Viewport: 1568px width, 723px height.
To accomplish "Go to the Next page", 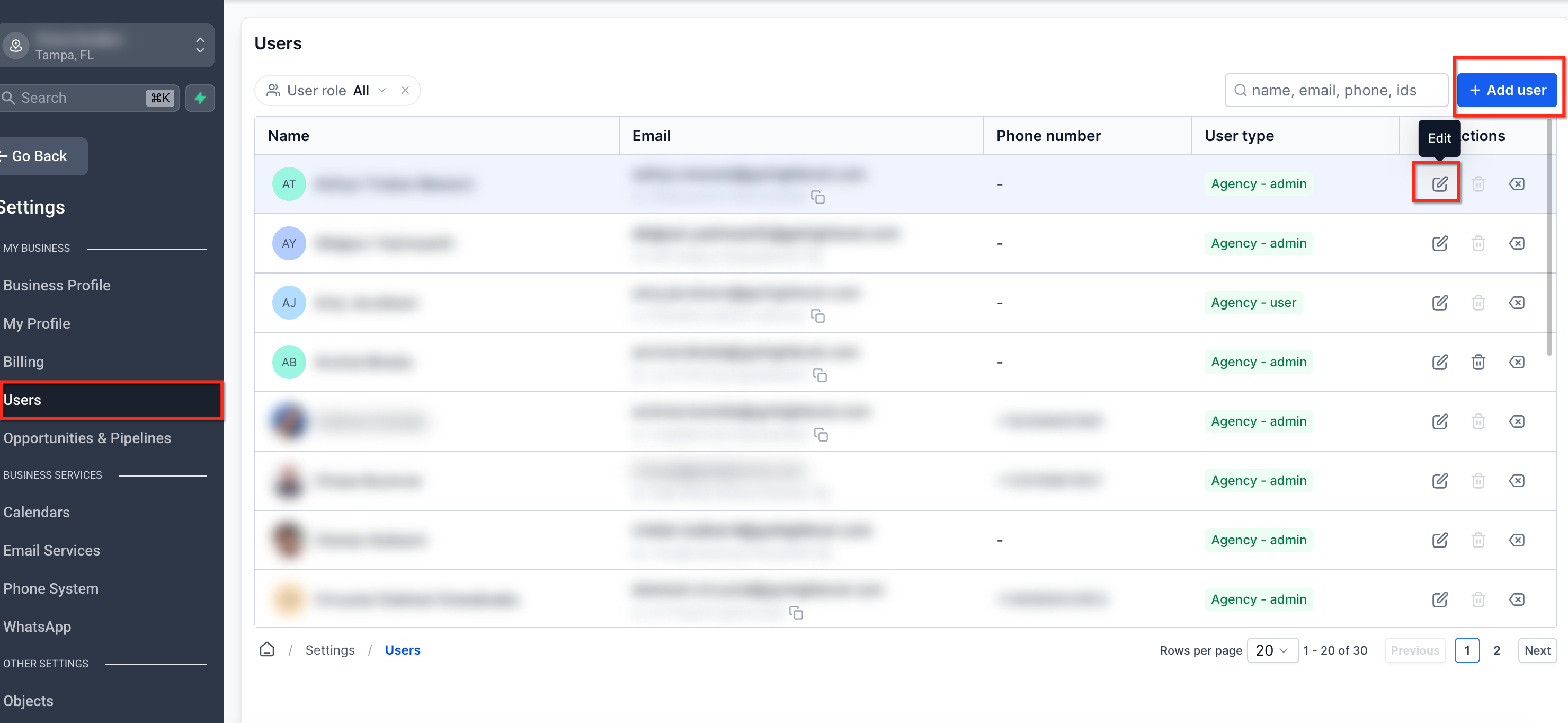I will tap(1537, 650).
